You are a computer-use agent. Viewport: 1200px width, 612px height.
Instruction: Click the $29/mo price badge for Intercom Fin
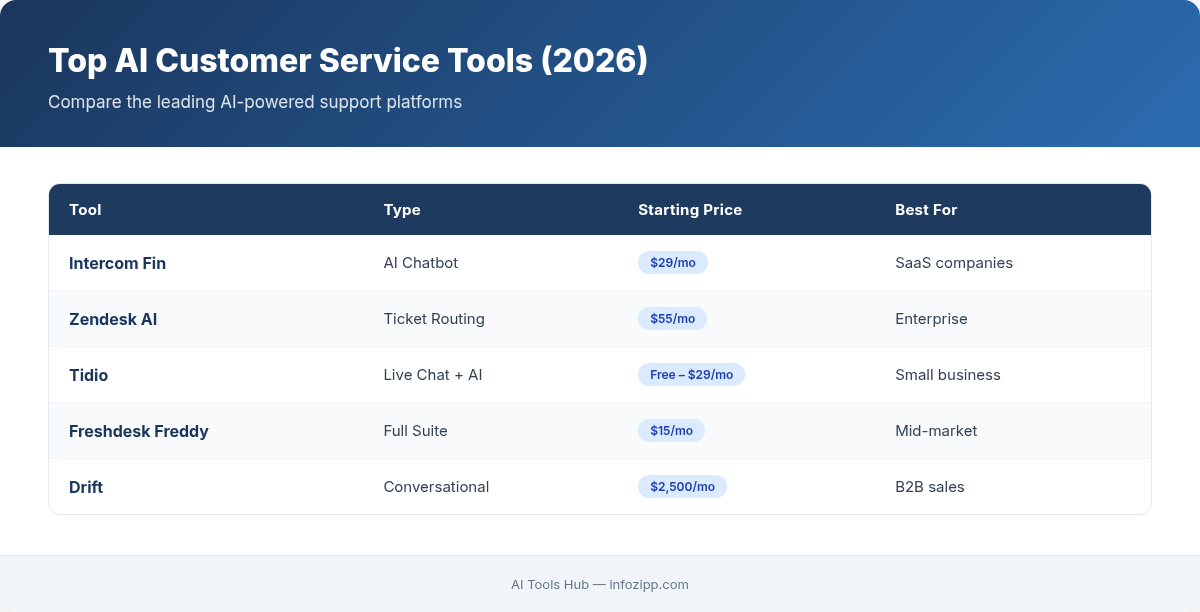(x=672, y=262)
